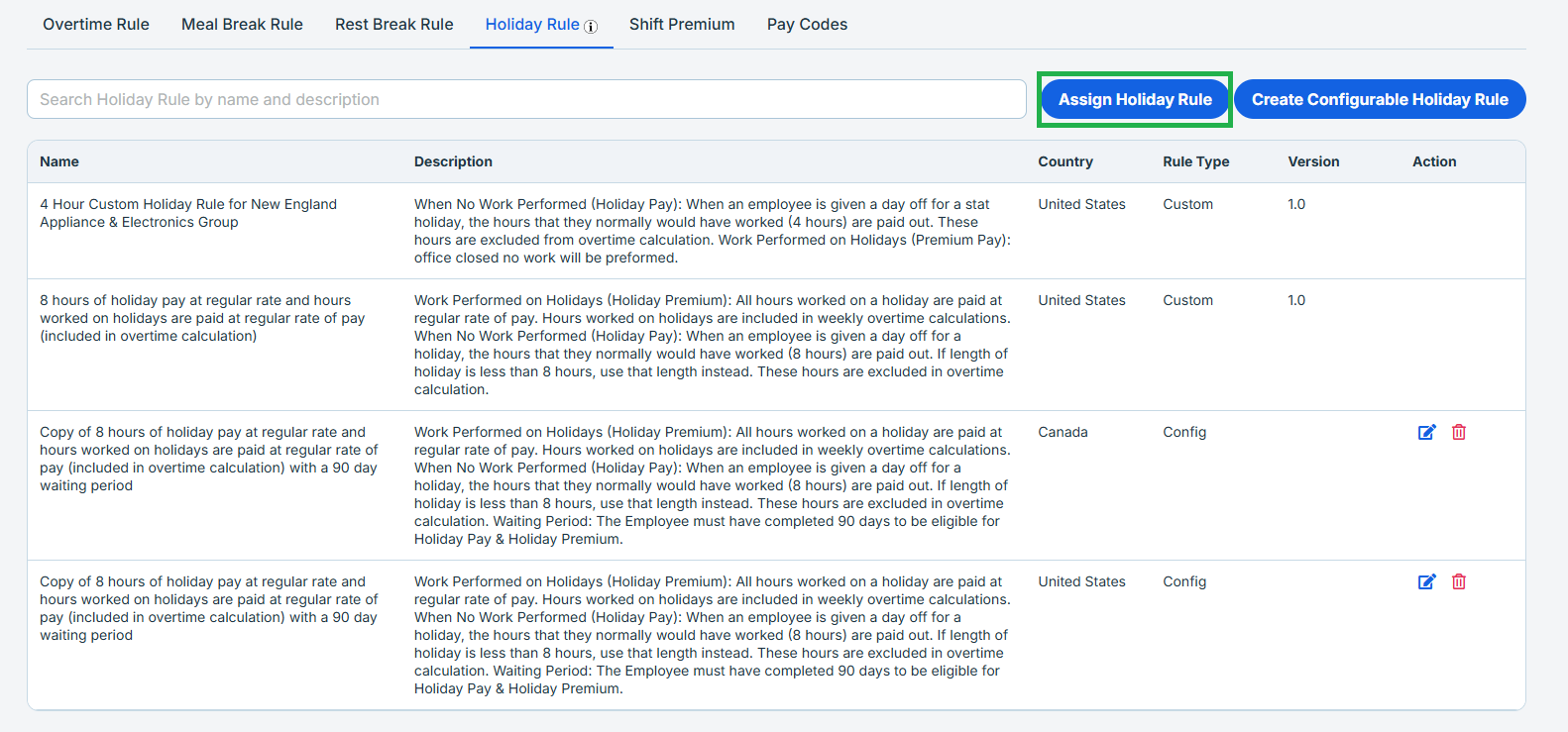Click Config rule type in the Canada row
This screenshot has height=732, width=1568.
point(1184,432)
